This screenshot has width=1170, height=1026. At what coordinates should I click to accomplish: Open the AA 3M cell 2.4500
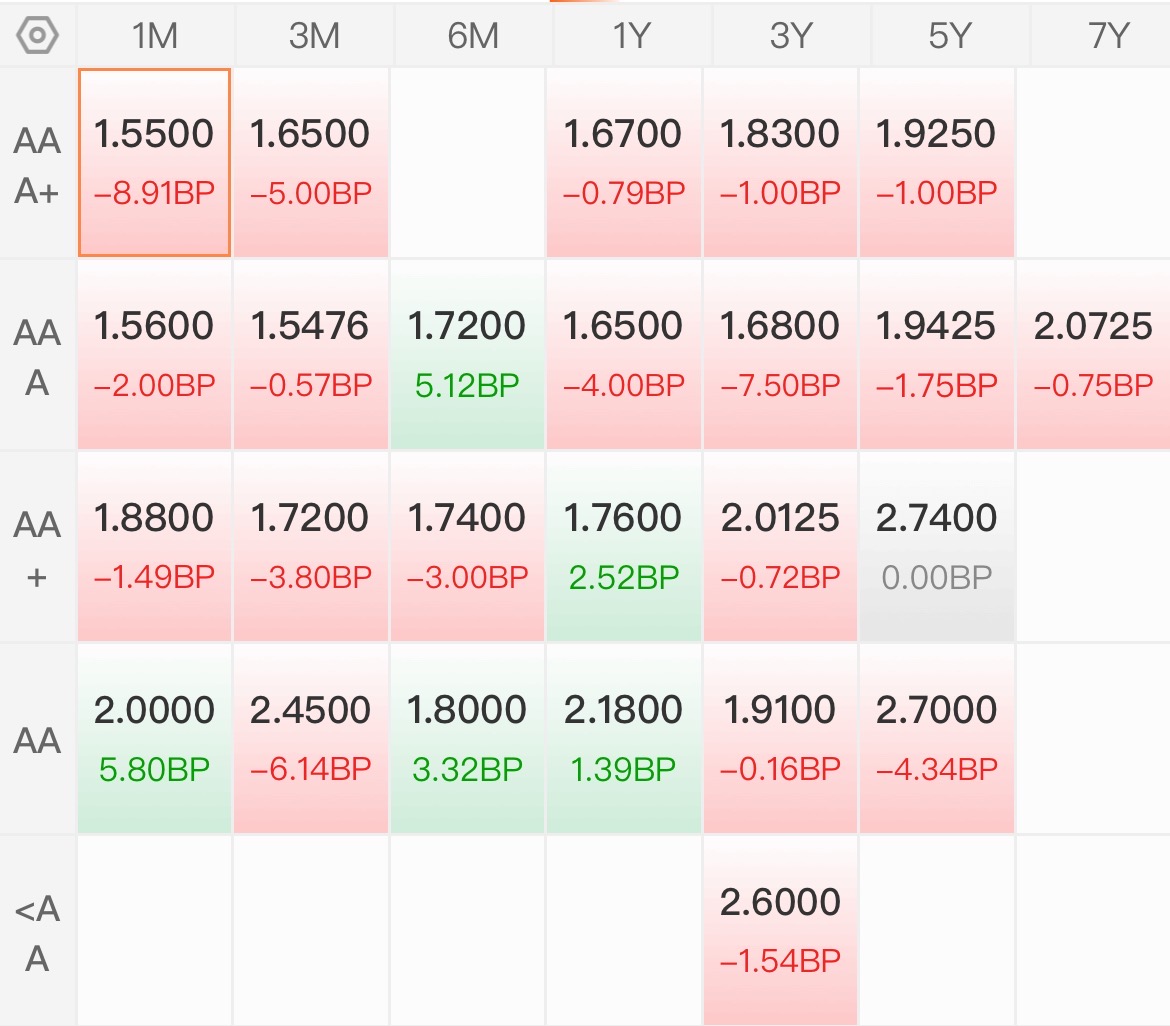[x=311, y=738]
